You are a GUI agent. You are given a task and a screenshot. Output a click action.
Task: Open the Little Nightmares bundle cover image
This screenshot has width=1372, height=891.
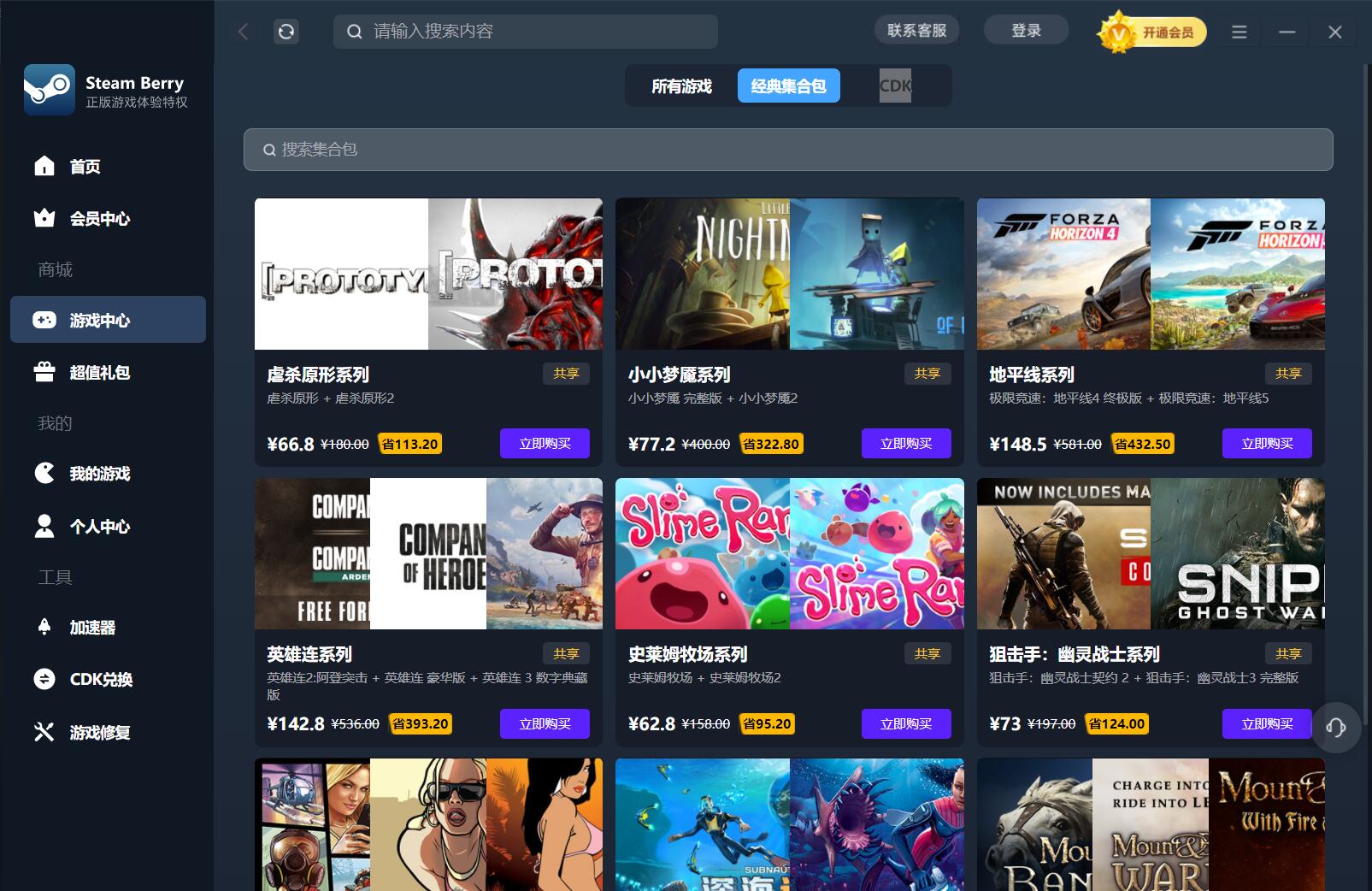point(790,274)
